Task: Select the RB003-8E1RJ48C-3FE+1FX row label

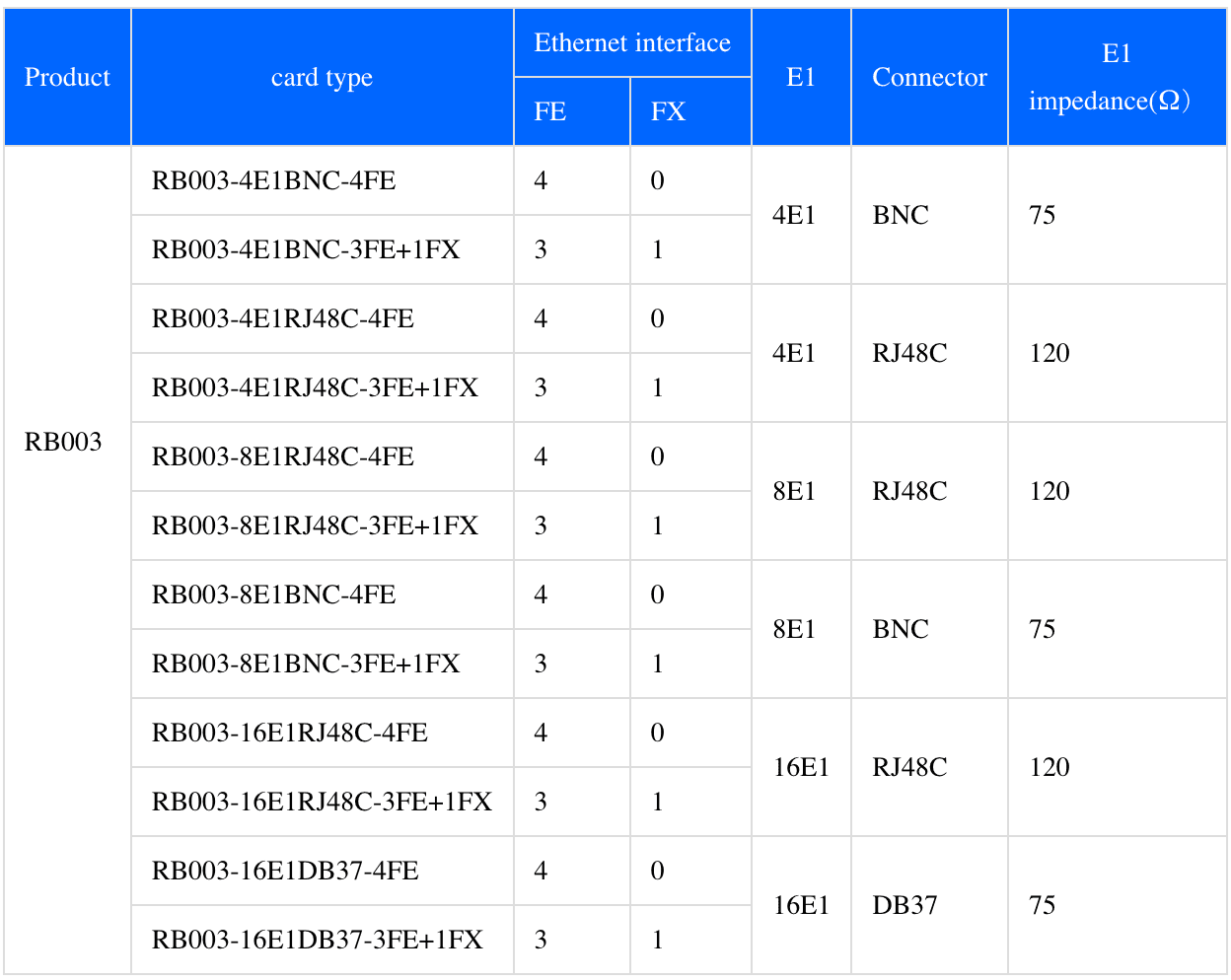Action: [x=315, y=525]
